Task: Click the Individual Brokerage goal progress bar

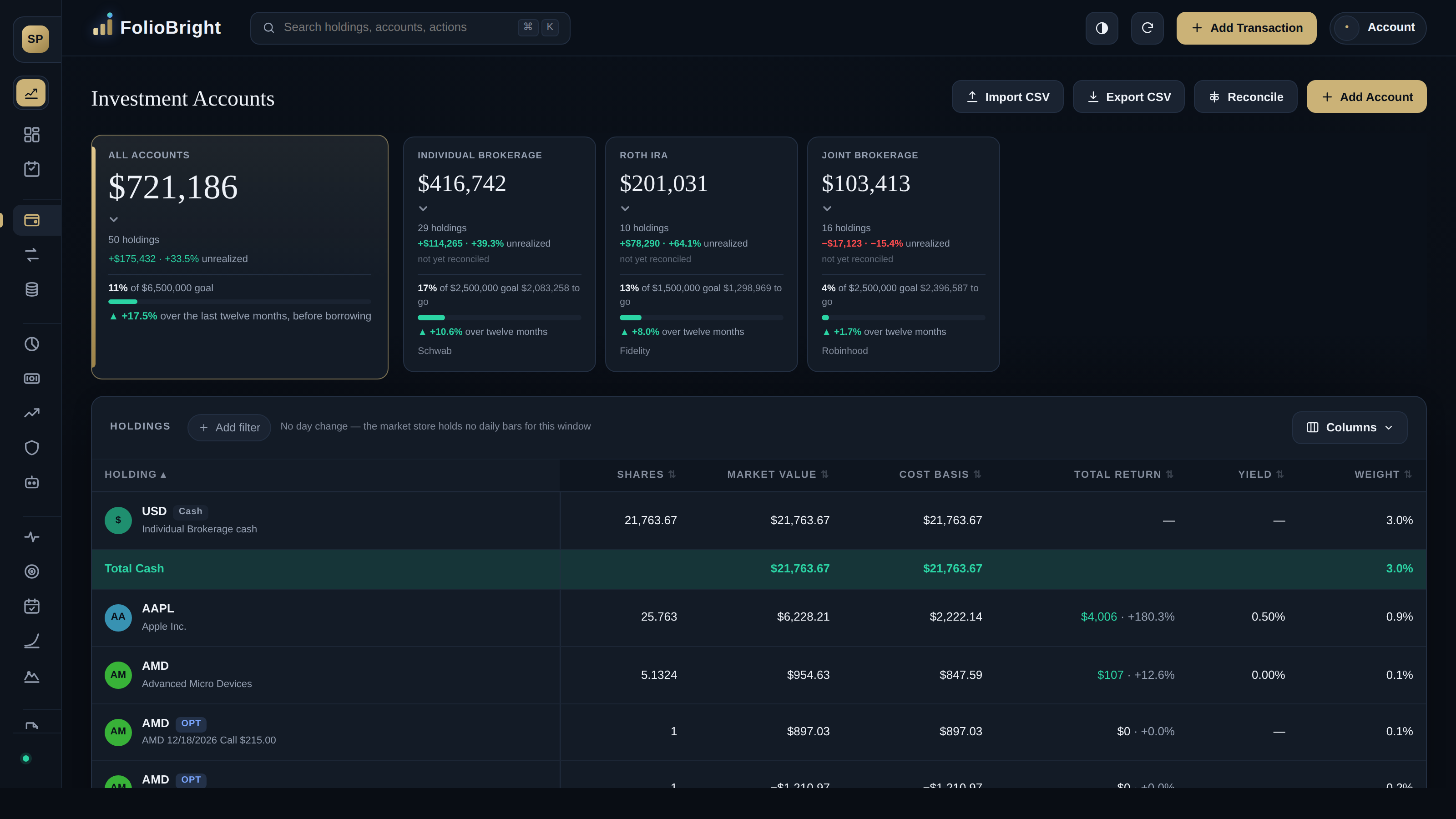Action: click(499, 318)
